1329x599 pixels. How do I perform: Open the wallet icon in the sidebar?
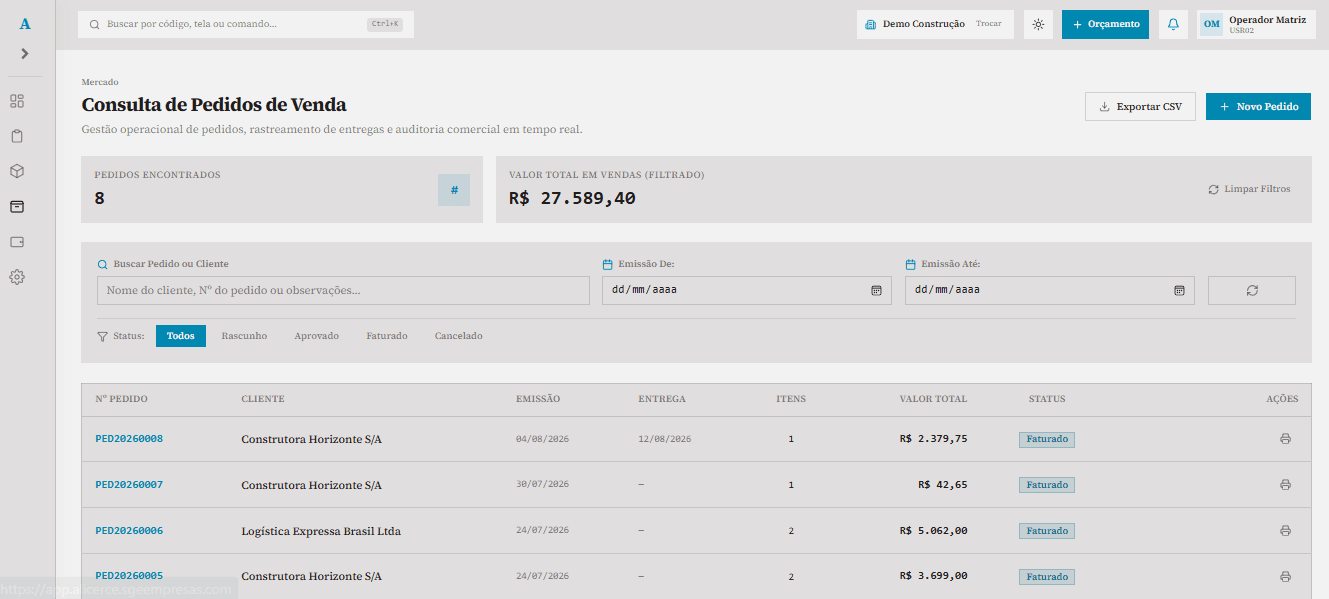[17, 241]
